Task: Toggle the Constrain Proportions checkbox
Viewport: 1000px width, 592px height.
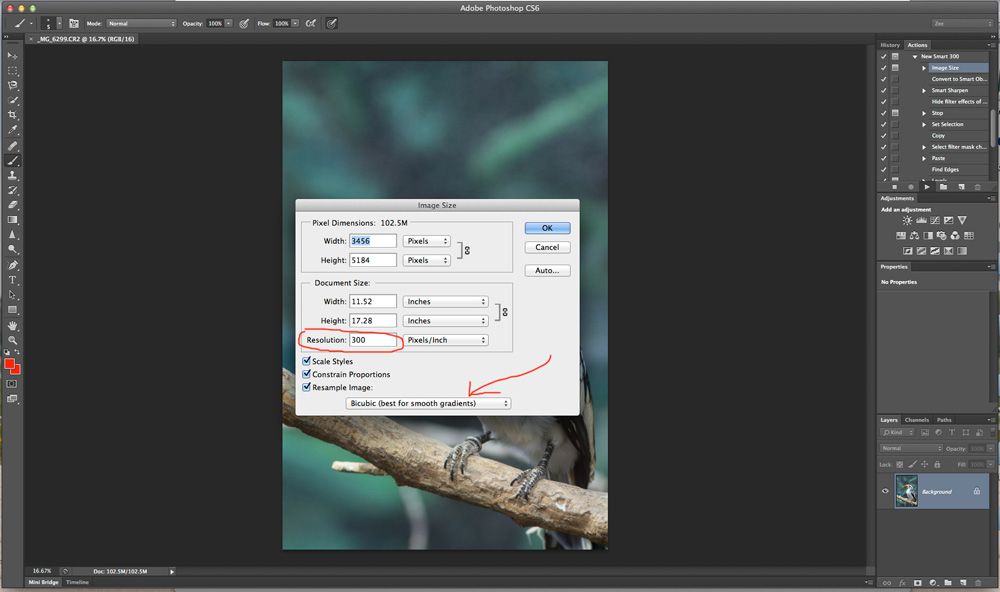Action: (x=307, y=374)
